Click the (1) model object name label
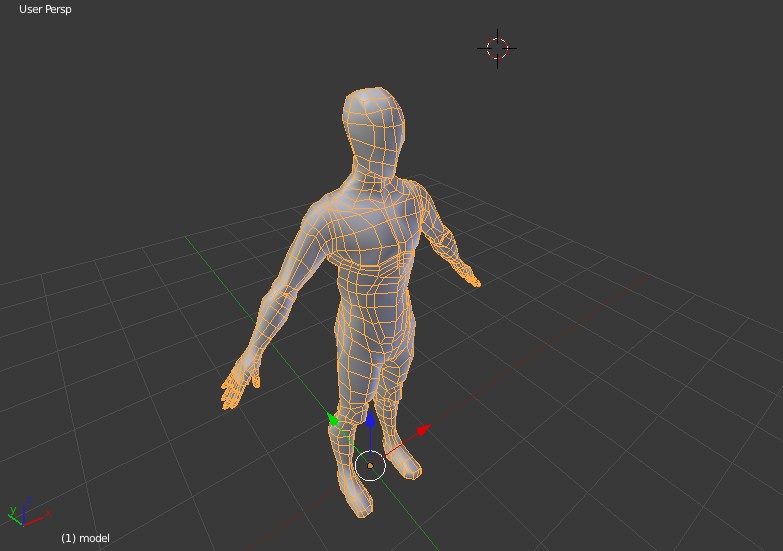This screenshot has height=551, width=783. click(85, 538)
